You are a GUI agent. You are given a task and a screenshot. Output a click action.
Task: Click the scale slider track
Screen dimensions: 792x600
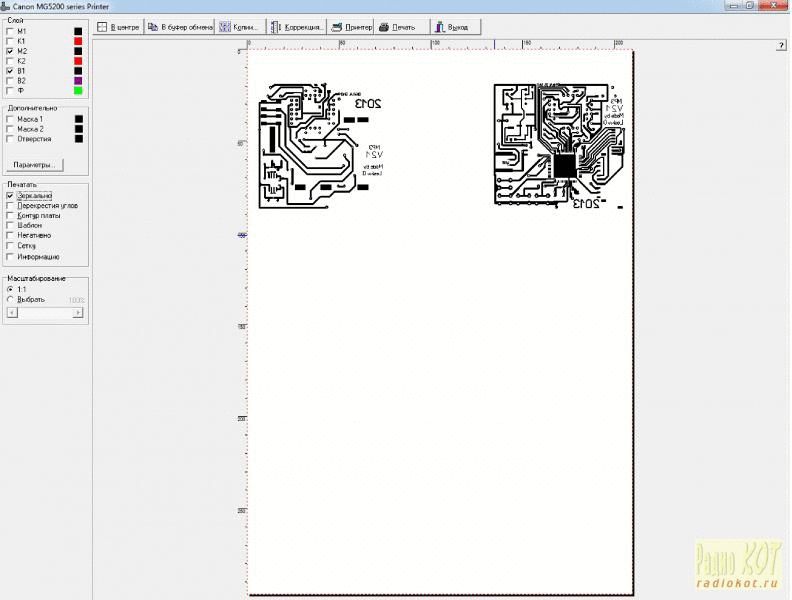coord(45,313)
